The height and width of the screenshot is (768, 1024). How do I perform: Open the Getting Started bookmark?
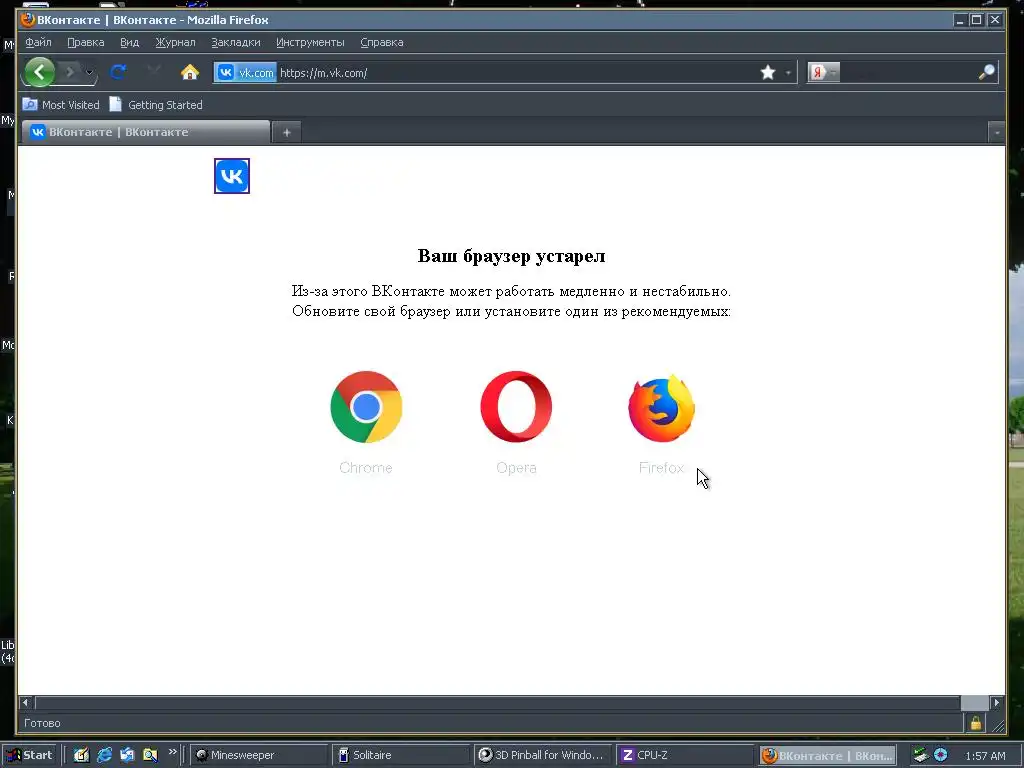click(156, 104)
